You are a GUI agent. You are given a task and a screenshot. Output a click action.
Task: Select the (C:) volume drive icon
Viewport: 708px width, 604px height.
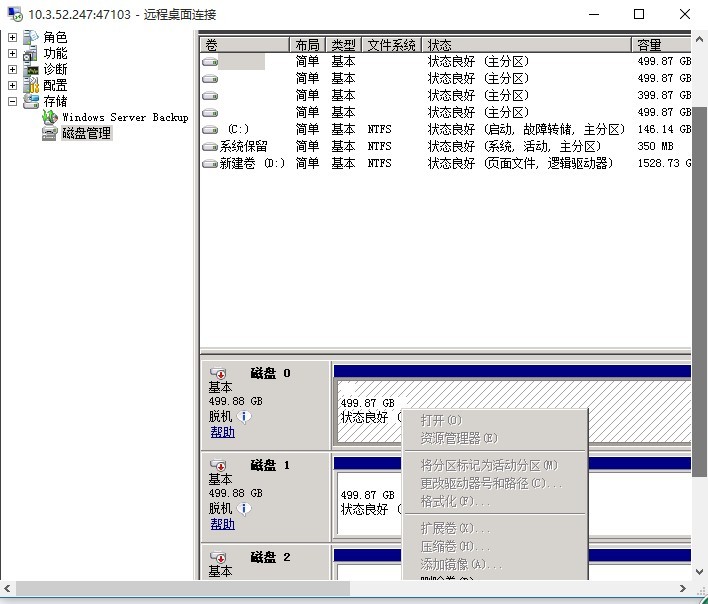pyautogui.click(x=210, y=130)
